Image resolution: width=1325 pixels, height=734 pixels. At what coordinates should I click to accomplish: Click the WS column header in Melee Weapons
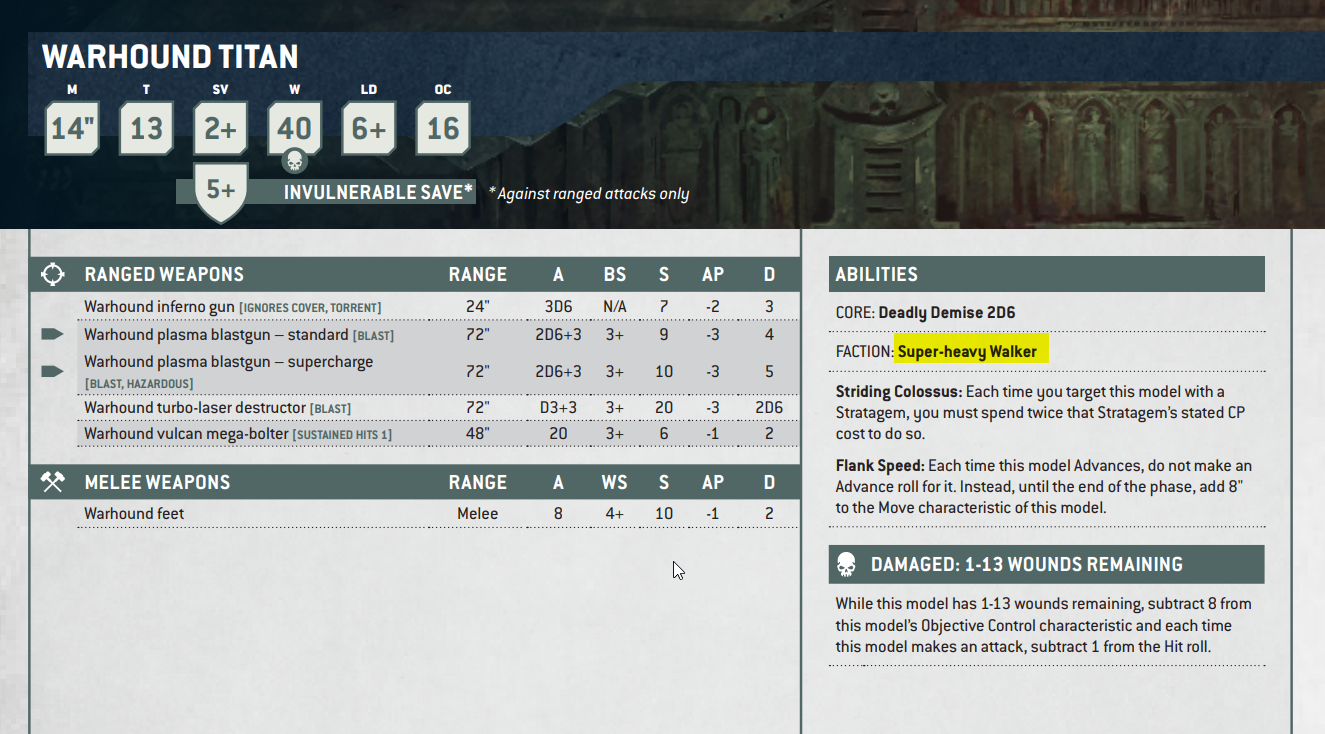point(614,482)
